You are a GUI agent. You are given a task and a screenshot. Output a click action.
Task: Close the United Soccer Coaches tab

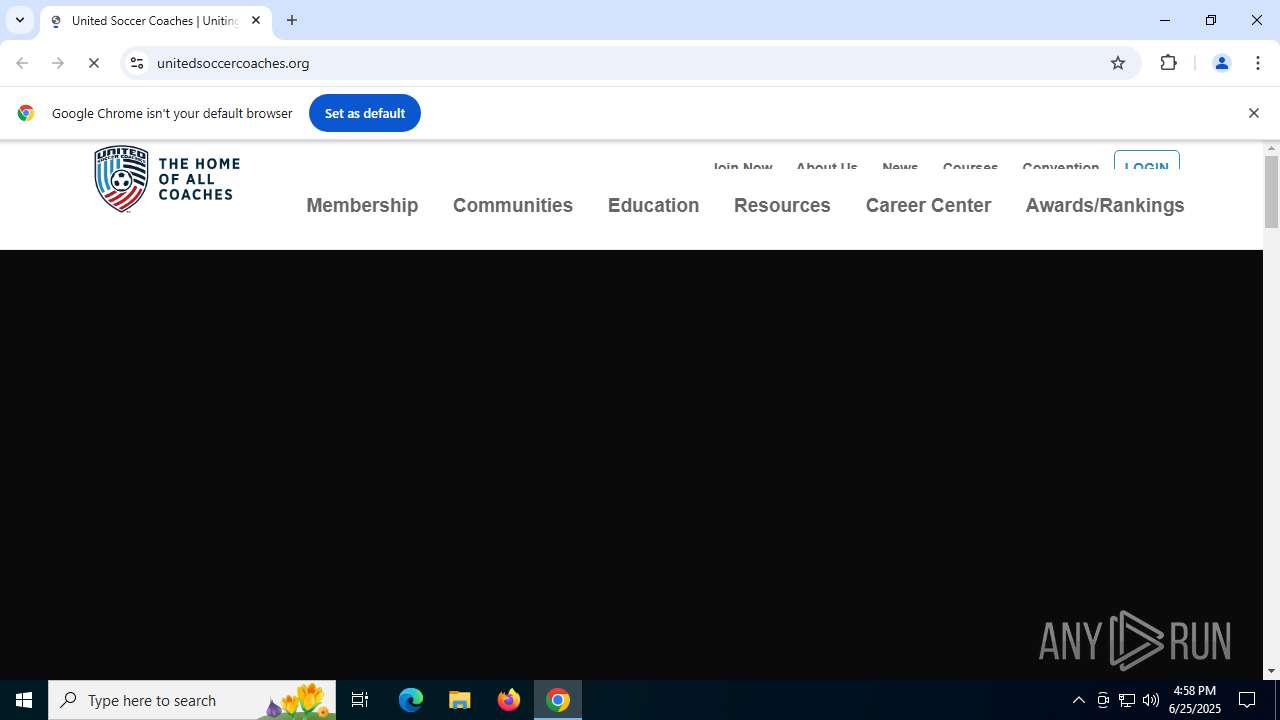[256, 20]
